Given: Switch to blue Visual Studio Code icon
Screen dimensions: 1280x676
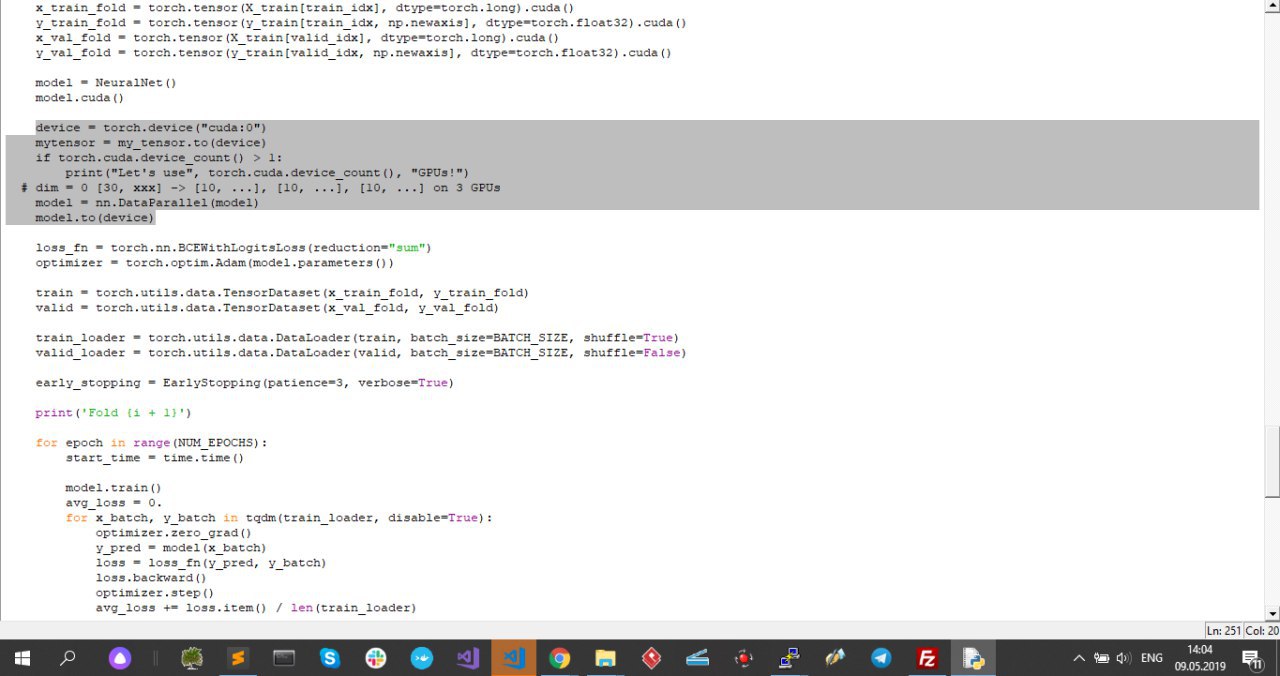Looking at the screenshot, I should click(513, 658).
